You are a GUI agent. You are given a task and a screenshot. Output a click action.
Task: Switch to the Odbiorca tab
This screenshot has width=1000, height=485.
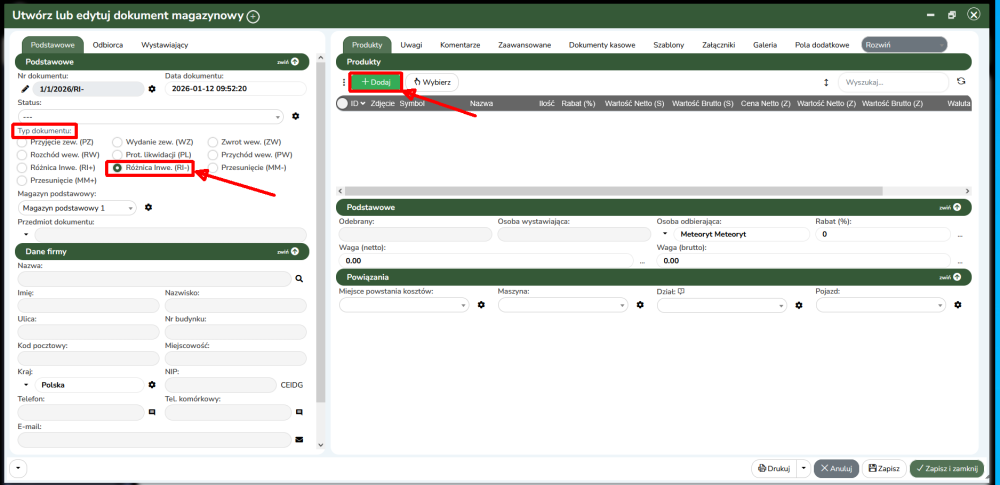click(x=107, y=44)
